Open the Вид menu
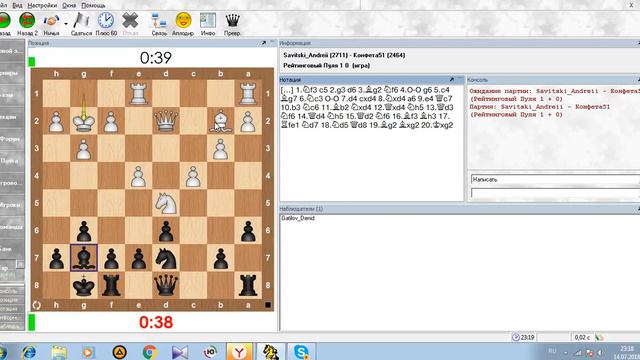Image resolution: width=640 pixels, height=360 pixels. point(17,5)
